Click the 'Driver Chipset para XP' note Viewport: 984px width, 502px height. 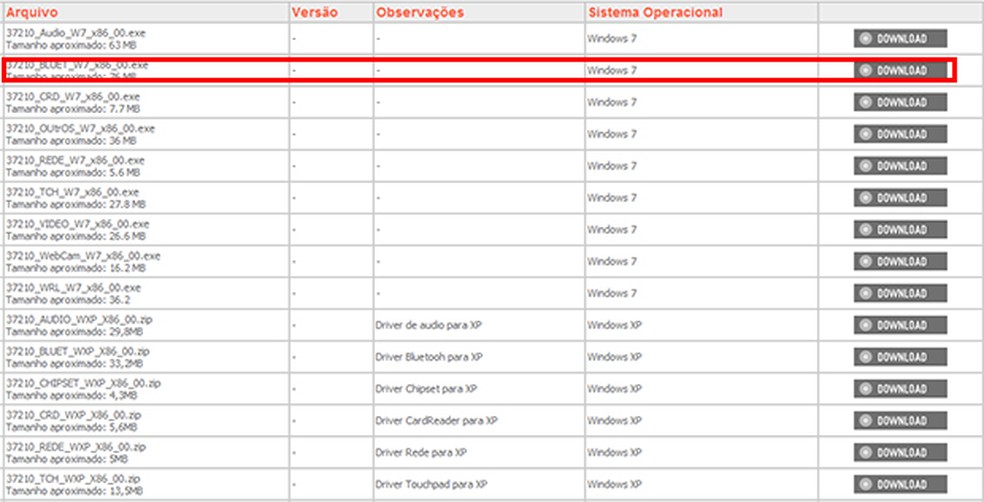426,389
